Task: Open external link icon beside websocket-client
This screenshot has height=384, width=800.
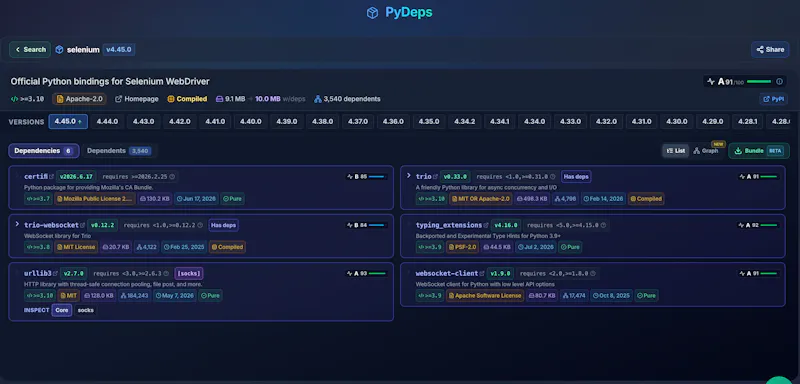Action: 482,273
